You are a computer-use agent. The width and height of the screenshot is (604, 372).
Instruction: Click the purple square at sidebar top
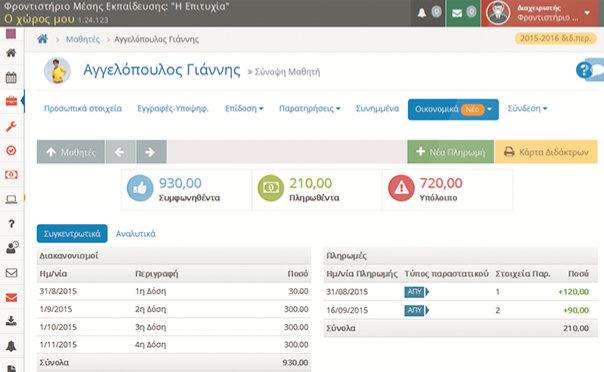(x=11, y=34)
